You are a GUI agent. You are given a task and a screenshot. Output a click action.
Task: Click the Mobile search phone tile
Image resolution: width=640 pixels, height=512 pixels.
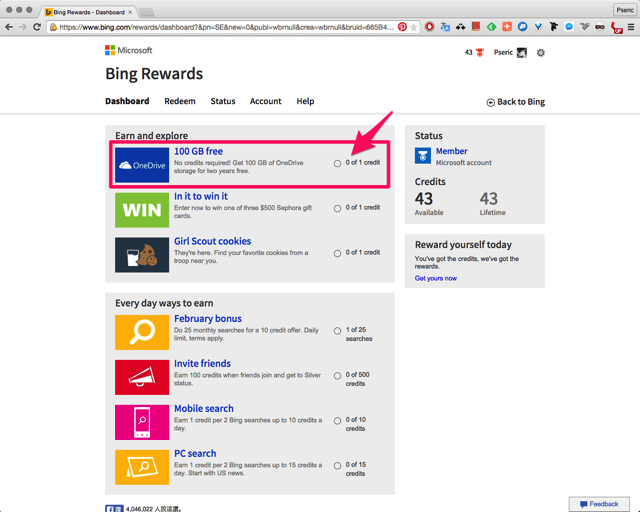click(x=142, y=422)
